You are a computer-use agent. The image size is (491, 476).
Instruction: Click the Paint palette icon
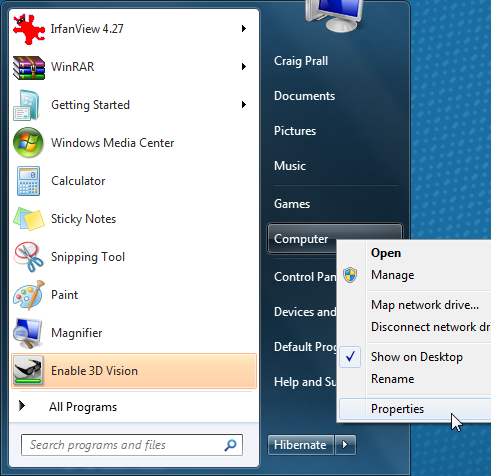pyautogui.click(x=29, y=295)
